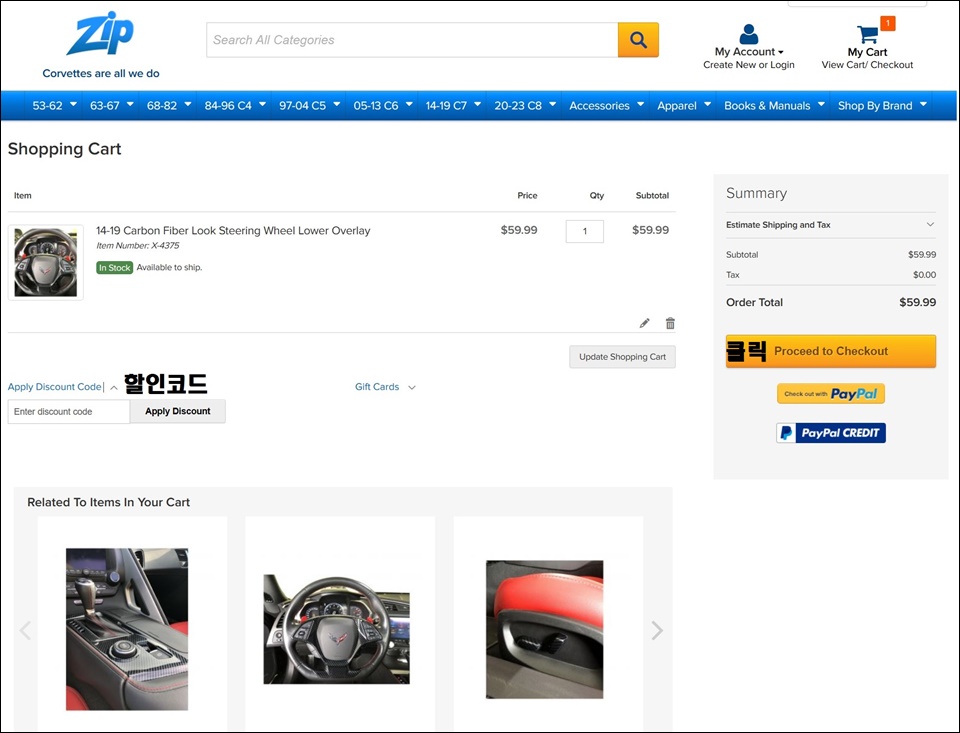The width and height of the screenshot is (960, 733).
Task: Expand the Gift Cards section
Action: click(385, 387)
